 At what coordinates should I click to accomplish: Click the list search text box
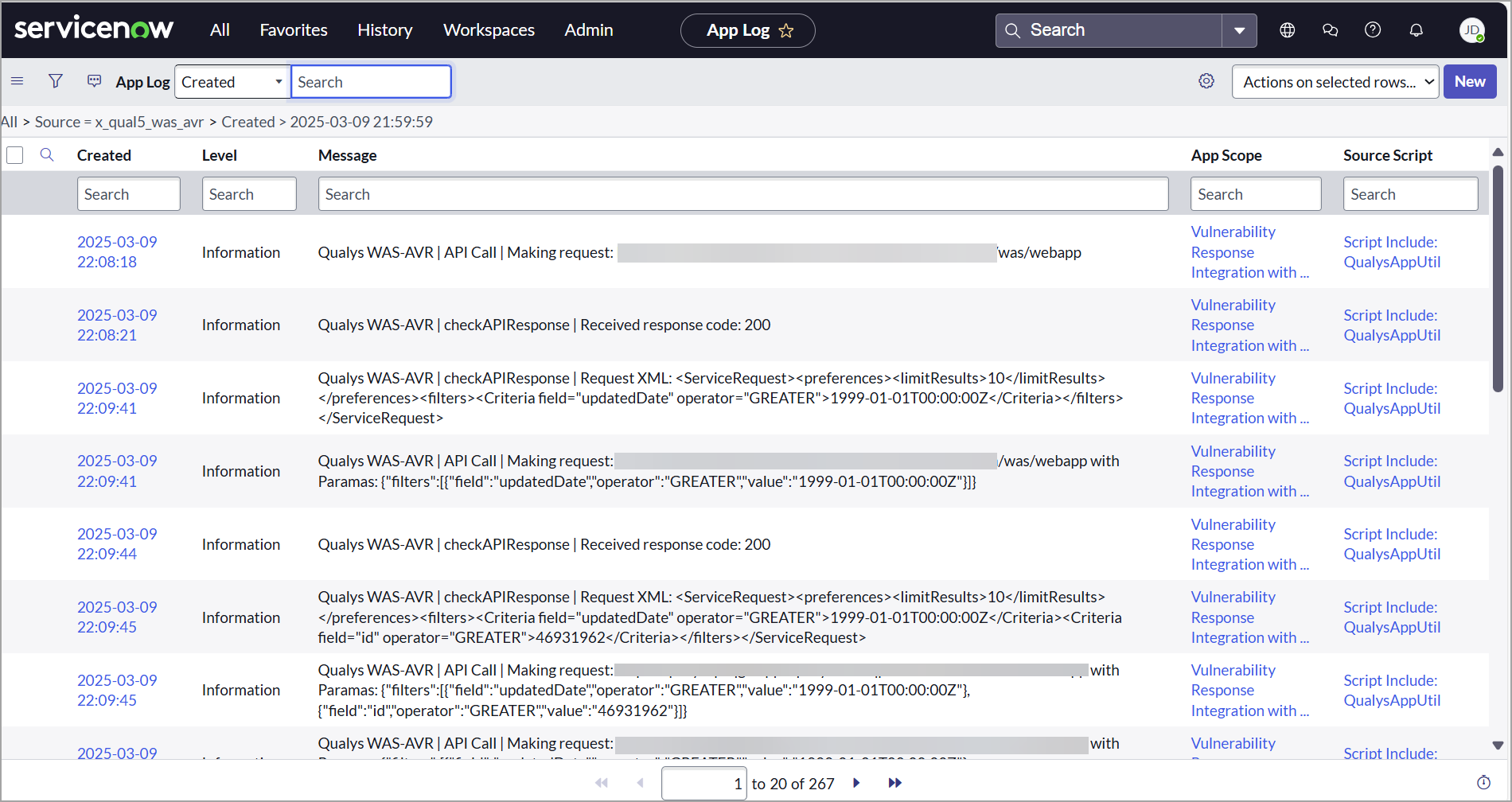click(371, 82)
